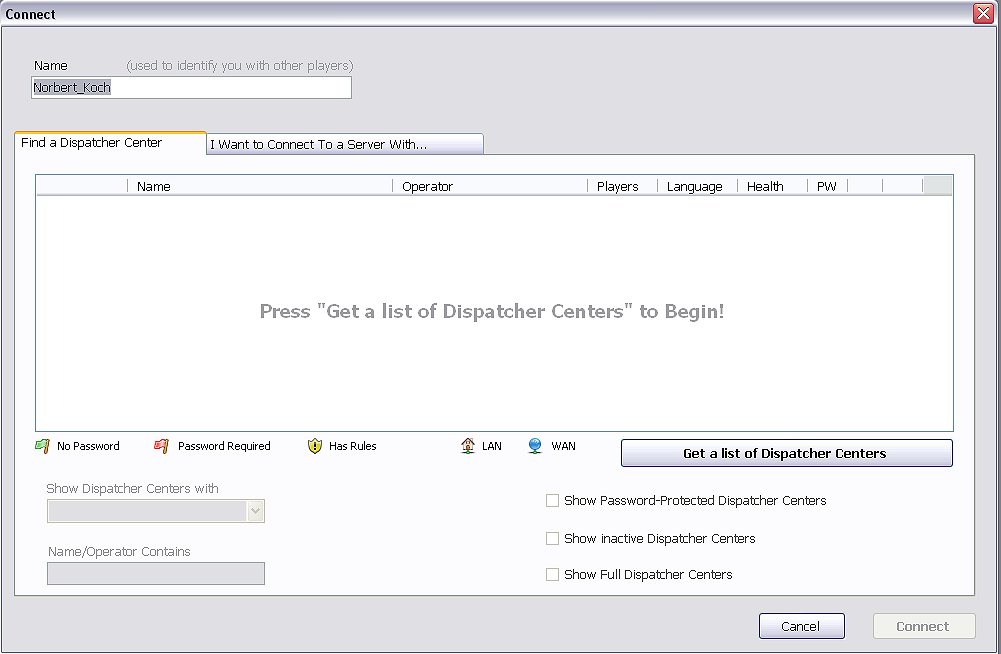Image resolution: width=1001 pixels, height=654 pixels.
Task: Click the WAN globe icon
Action: (535, 446)
